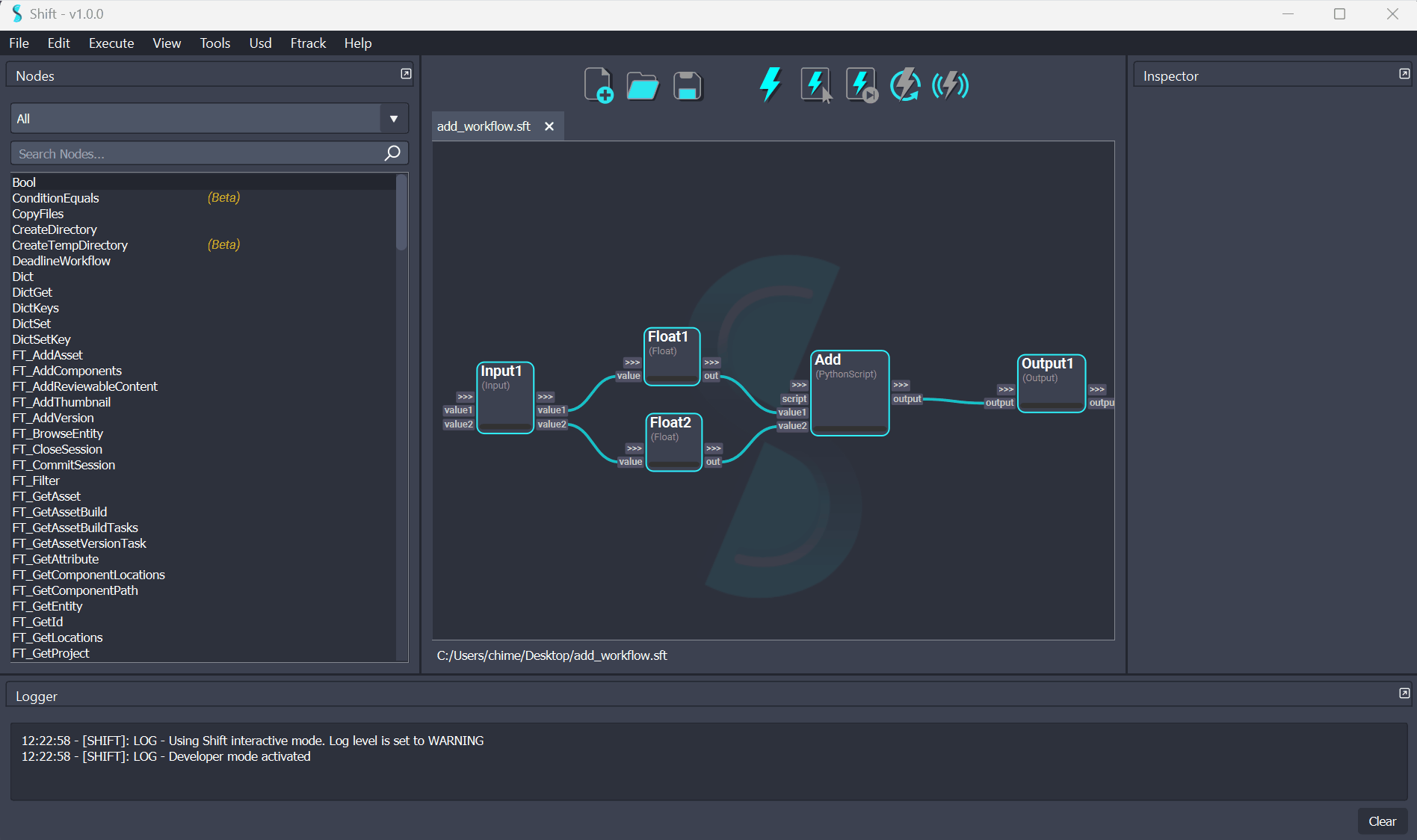Click the lightning broadcast waves icon

[x=950, y=84]
